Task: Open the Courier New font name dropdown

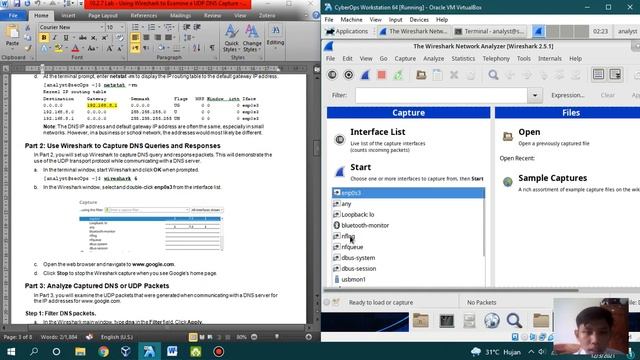Action: (x=102, y=27)
